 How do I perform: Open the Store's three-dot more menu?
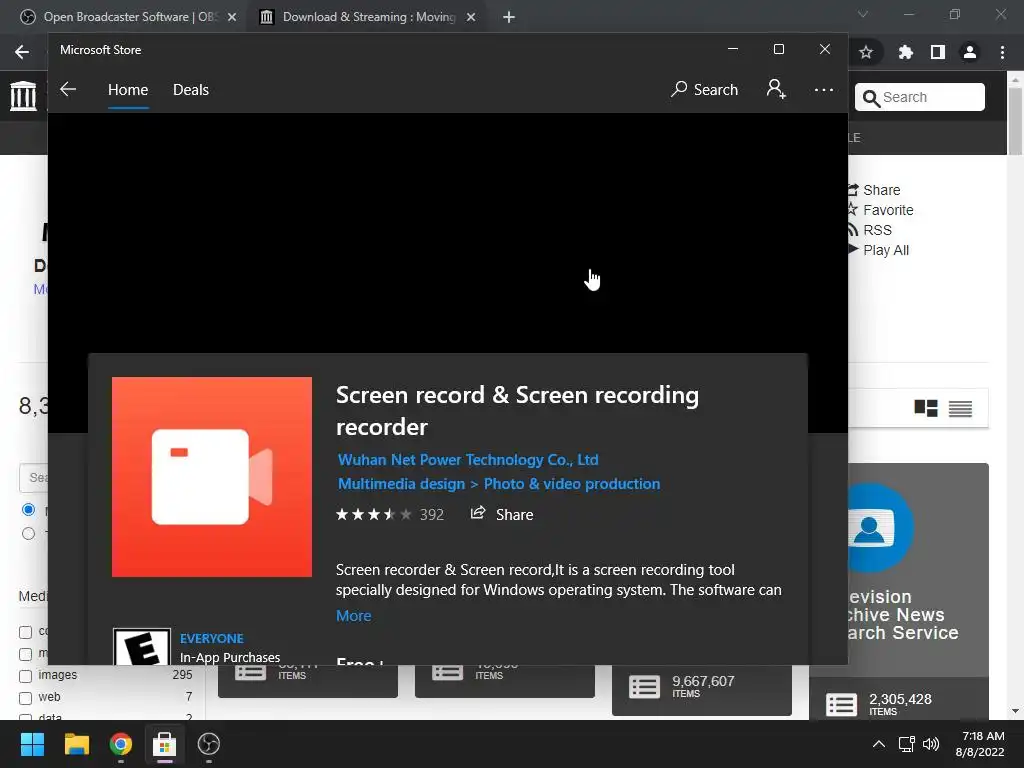pos(824,89)
